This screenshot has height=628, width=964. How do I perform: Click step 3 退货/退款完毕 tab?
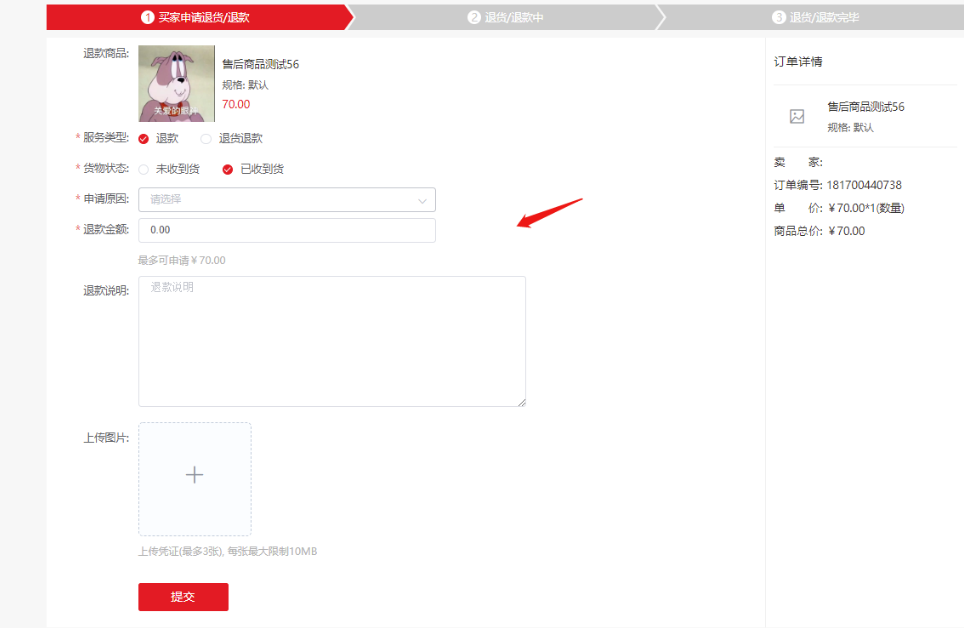point(815,17)
